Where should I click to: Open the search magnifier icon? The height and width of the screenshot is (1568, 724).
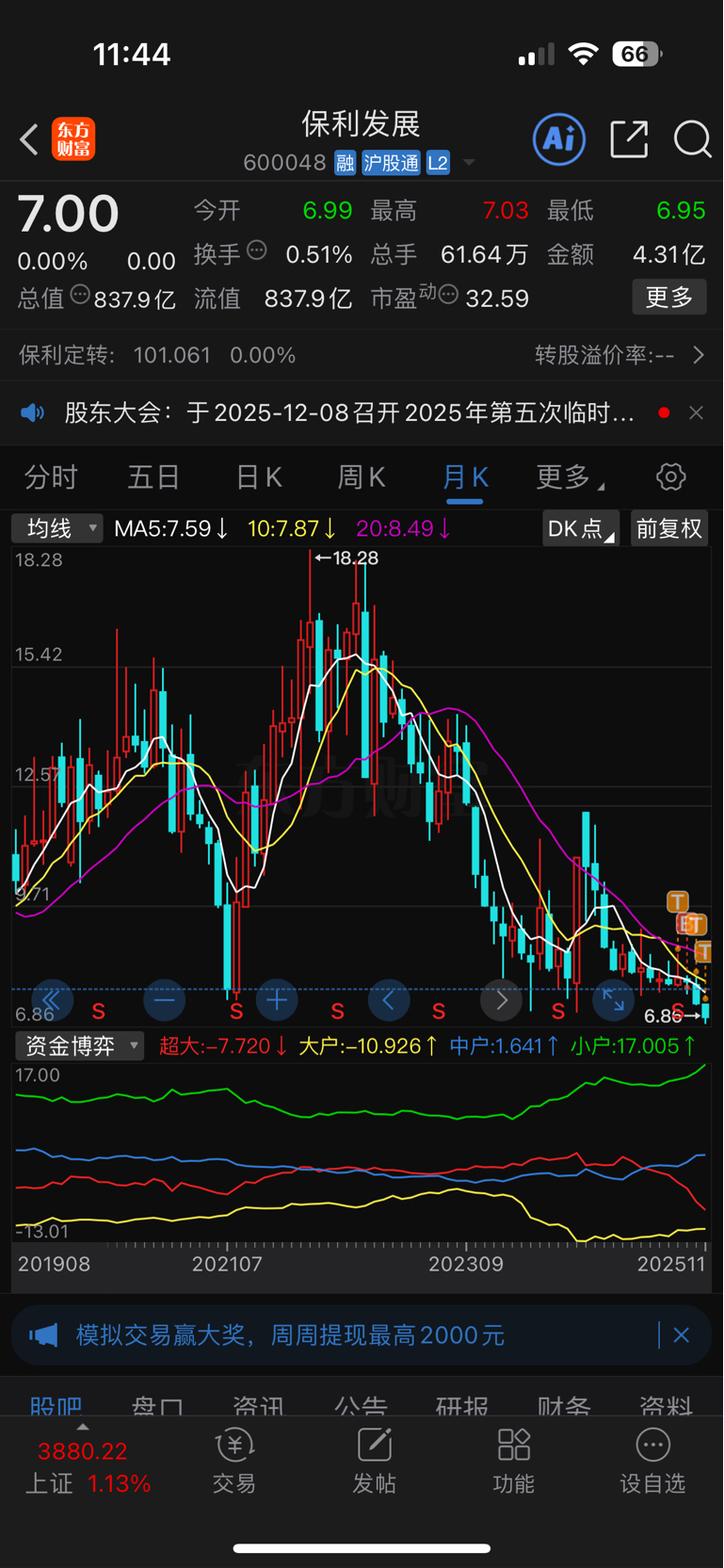(692, 139)
